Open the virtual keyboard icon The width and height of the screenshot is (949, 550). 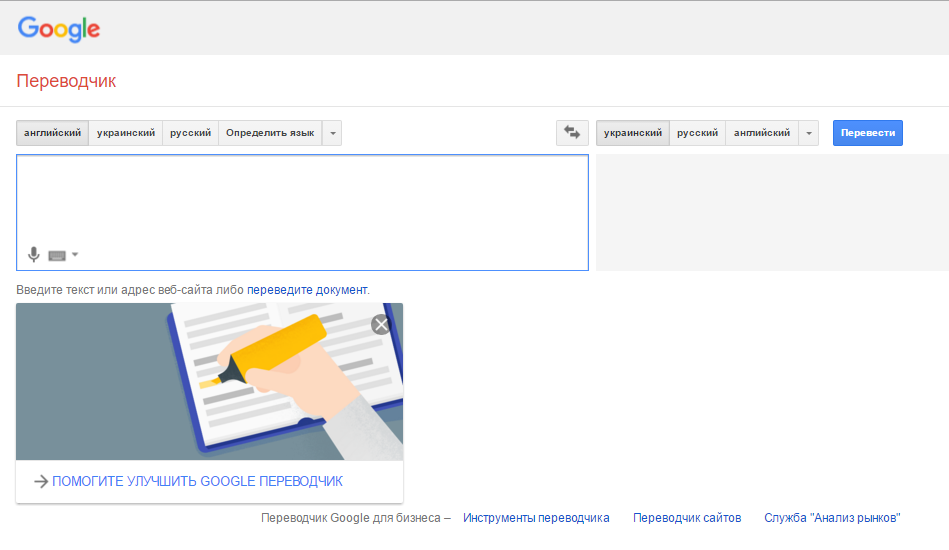click(x=57, y=255)
